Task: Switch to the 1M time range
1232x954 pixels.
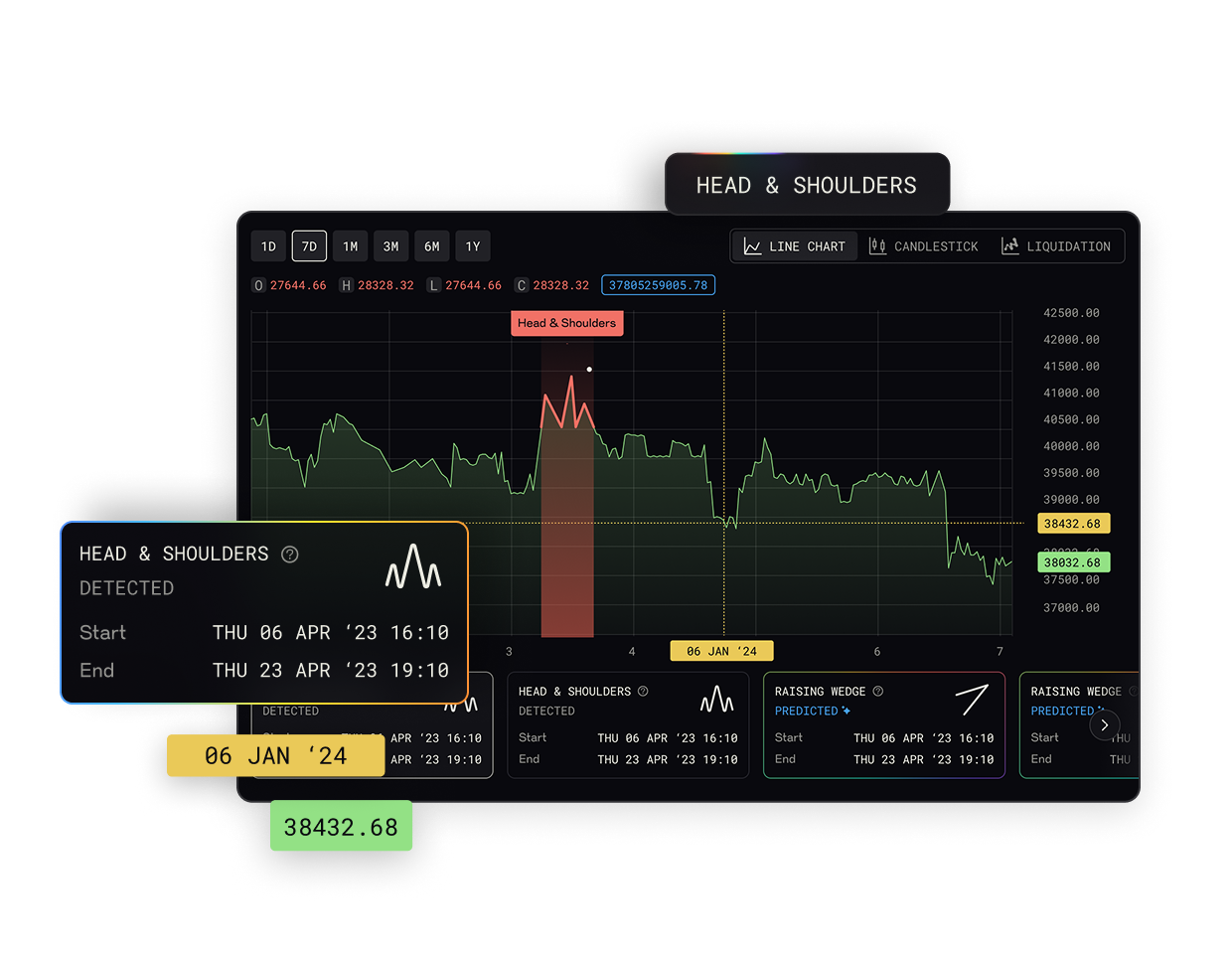Action: [351, 246]
